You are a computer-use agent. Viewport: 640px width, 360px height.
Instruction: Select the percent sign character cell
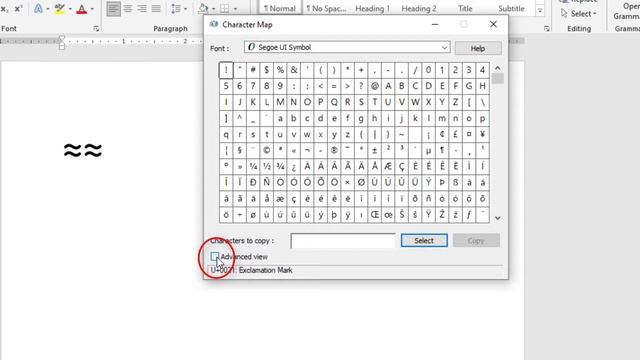(280, 70)
